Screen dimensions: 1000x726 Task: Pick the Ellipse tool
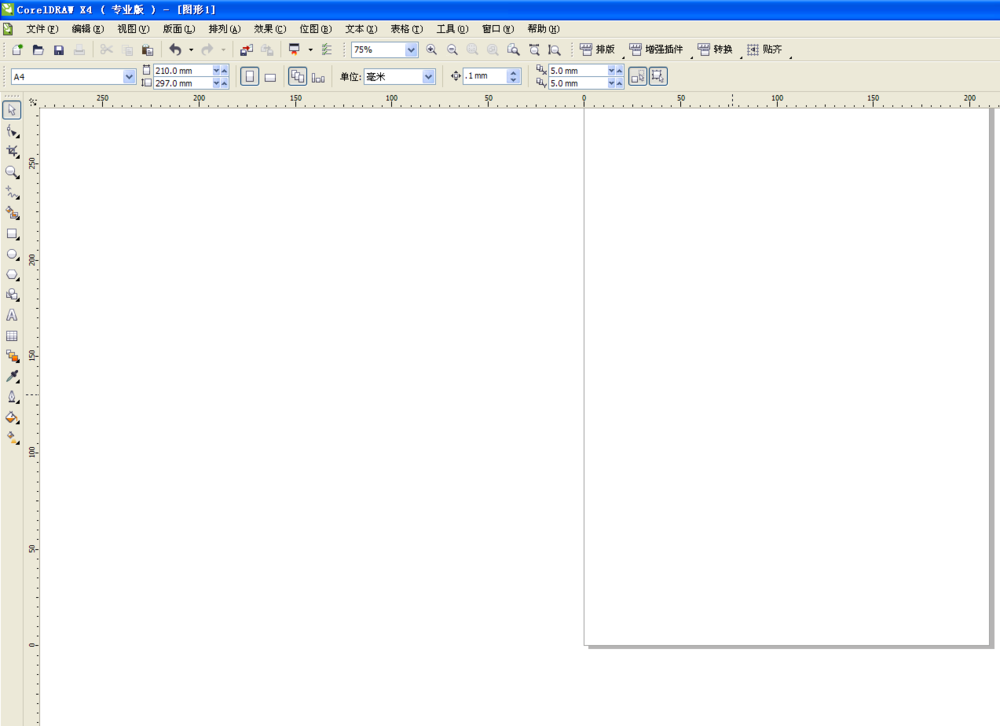click(x=12, y=254)
